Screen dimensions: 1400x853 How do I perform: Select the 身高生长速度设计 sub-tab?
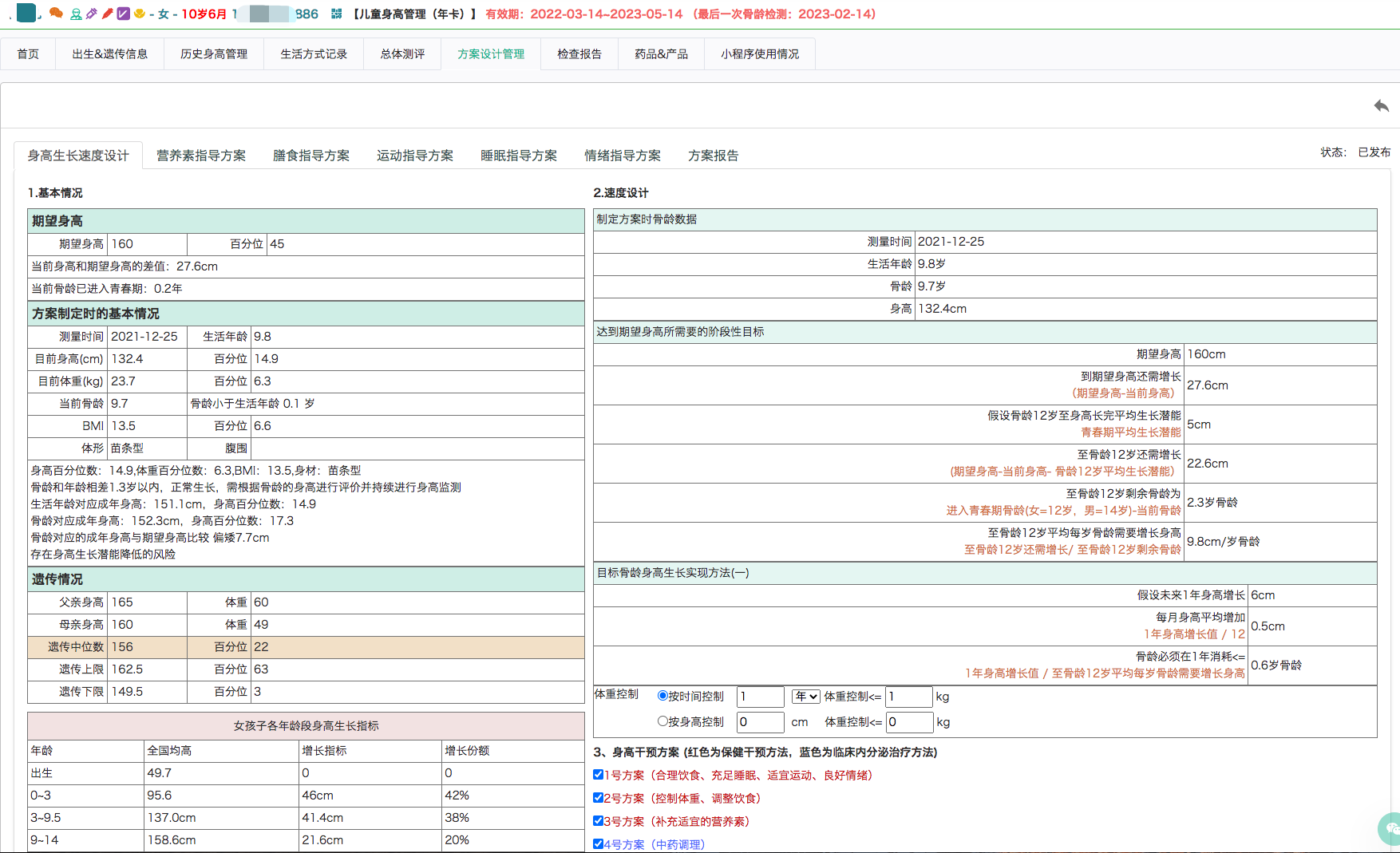click(x=78, y=156)
